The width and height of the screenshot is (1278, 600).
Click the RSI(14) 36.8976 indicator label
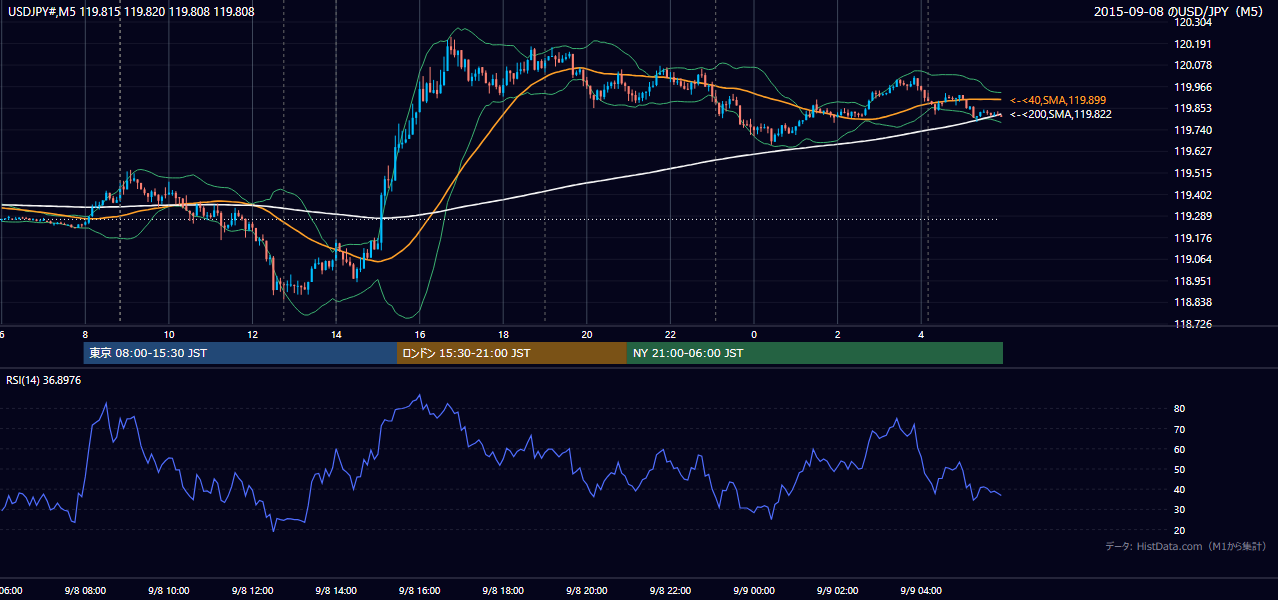tap(44, 380)
